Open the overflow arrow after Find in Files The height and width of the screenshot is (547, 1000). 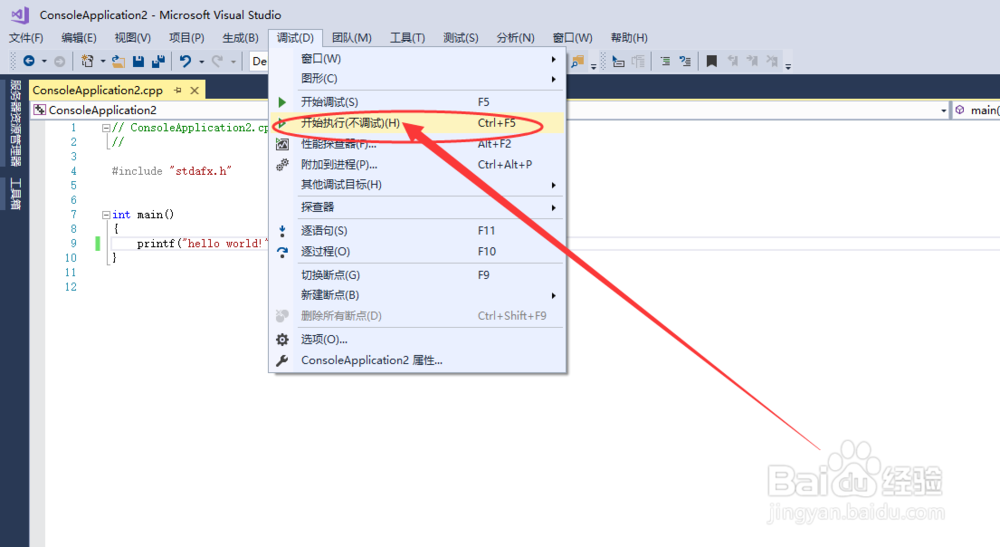(x=593, y=66)
